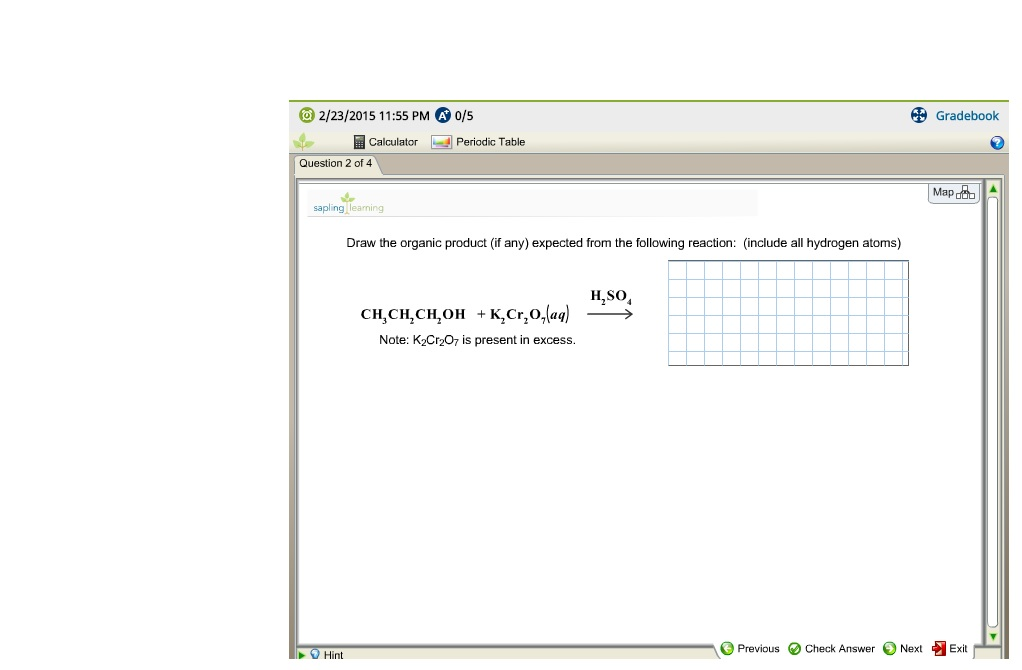Screen dimensions: 1022x670
Task: Click the structure drawing grid
Action: click(x=788, y=313)
